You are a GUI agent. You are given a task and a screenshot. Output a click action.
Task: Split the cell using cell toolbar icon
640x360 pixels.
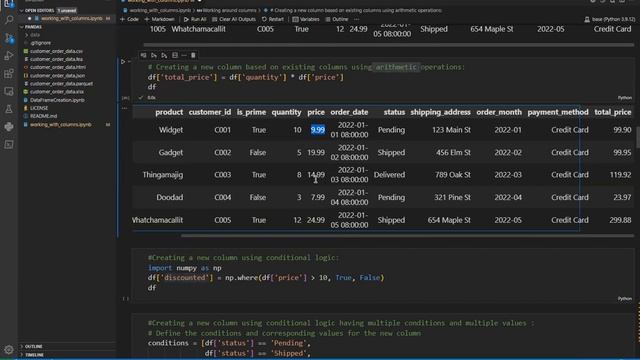175,55
